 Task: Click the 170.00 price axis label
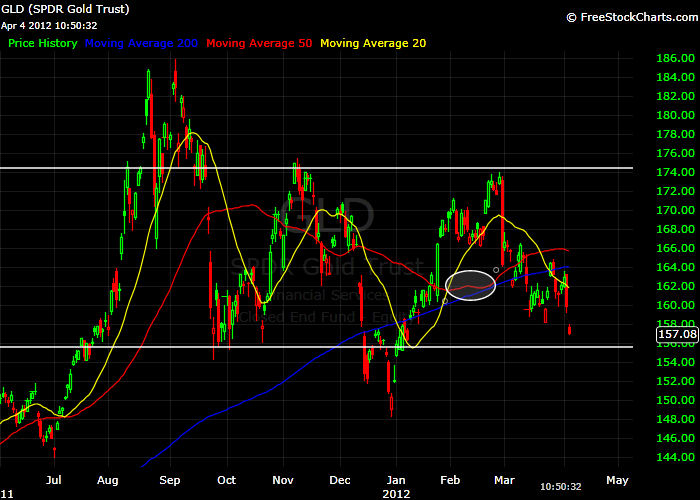coord(677,210)
